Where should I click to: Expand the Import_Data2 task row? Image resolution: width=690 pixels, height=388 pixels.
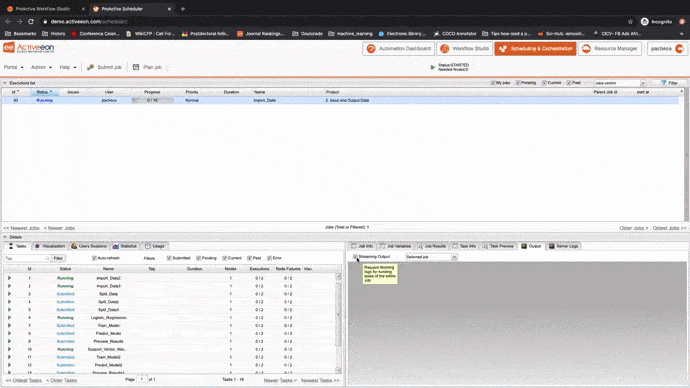coord(9,278)
